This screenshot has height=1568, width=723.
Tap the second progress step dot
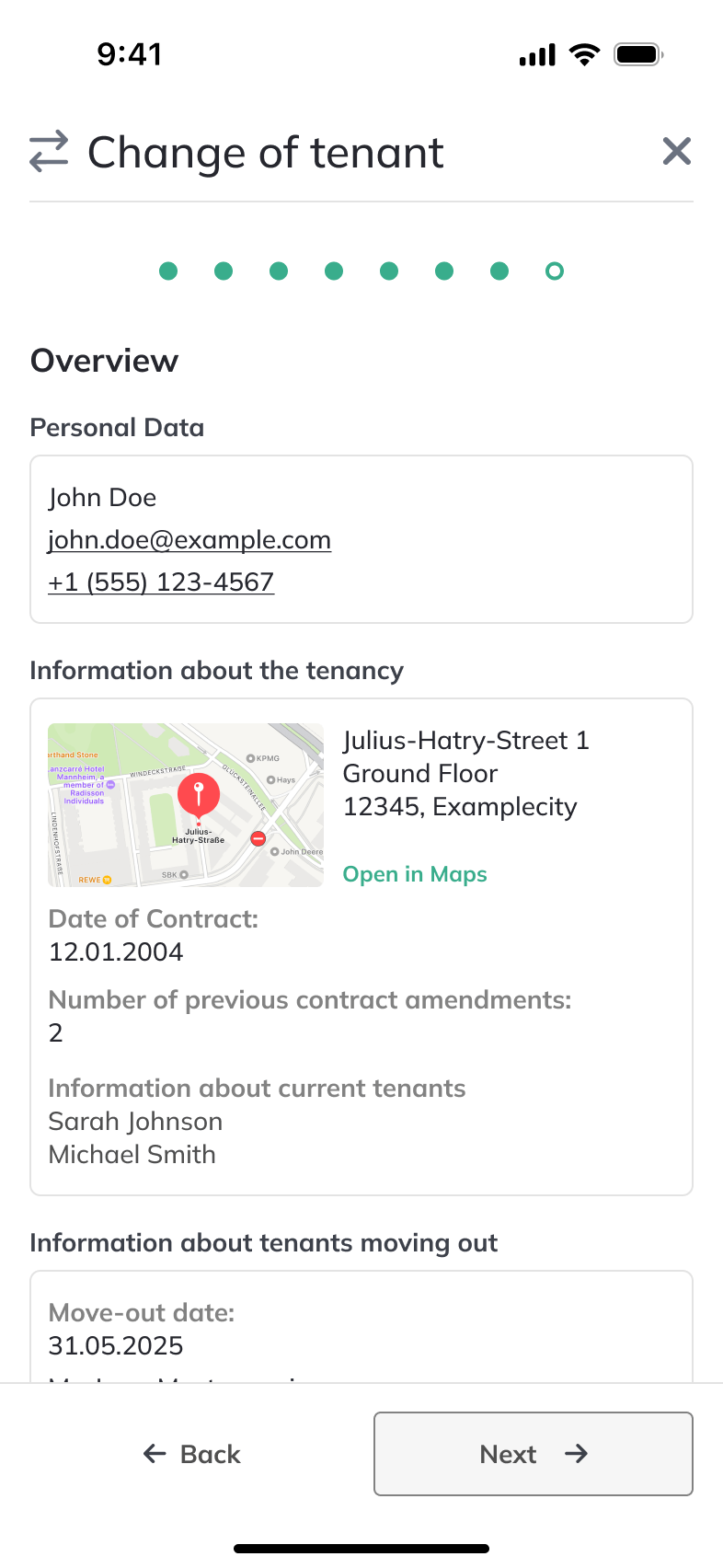pos(224,271)
